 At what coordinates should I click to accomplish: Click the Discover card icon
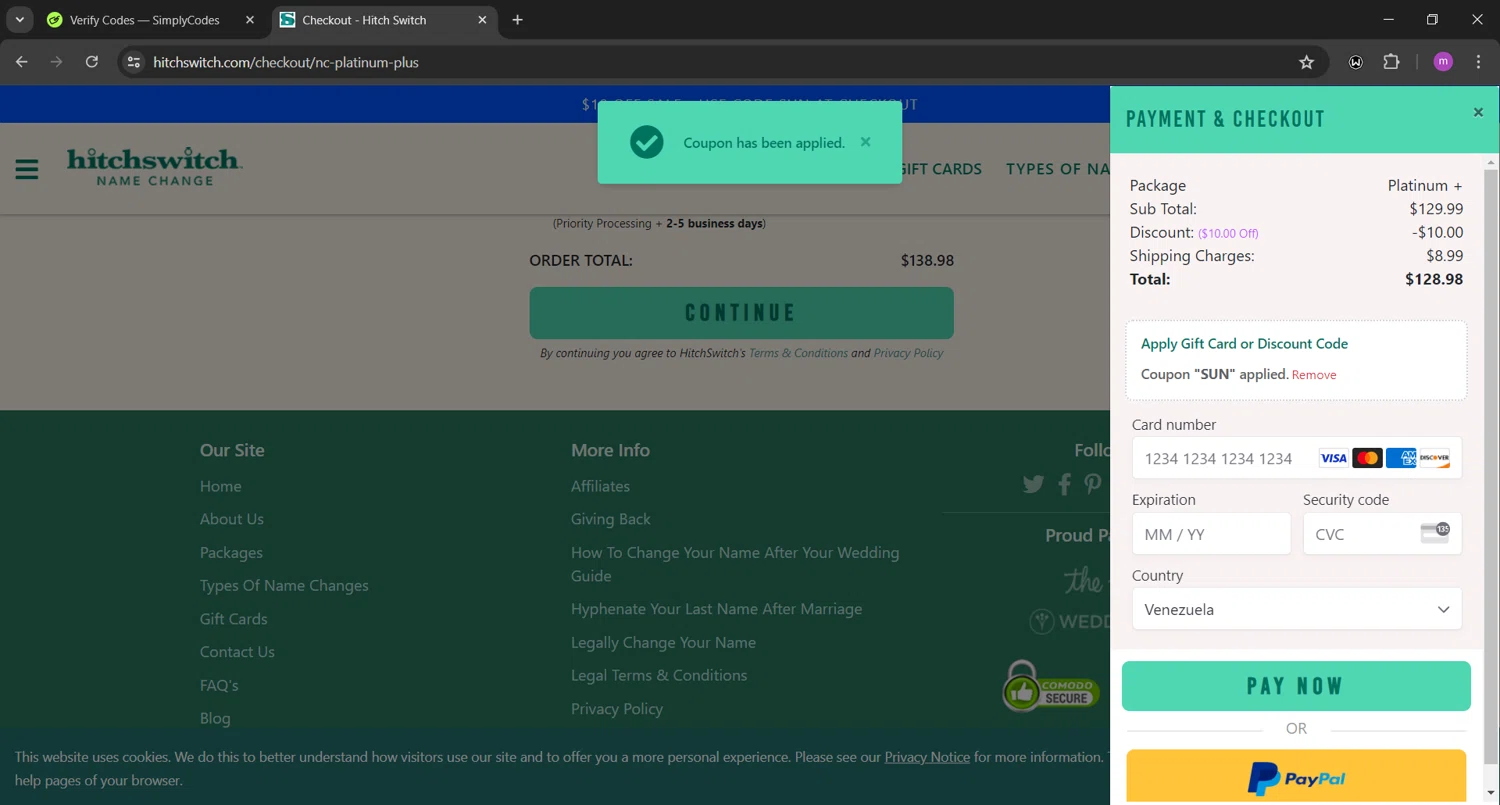click(1434, 458)
